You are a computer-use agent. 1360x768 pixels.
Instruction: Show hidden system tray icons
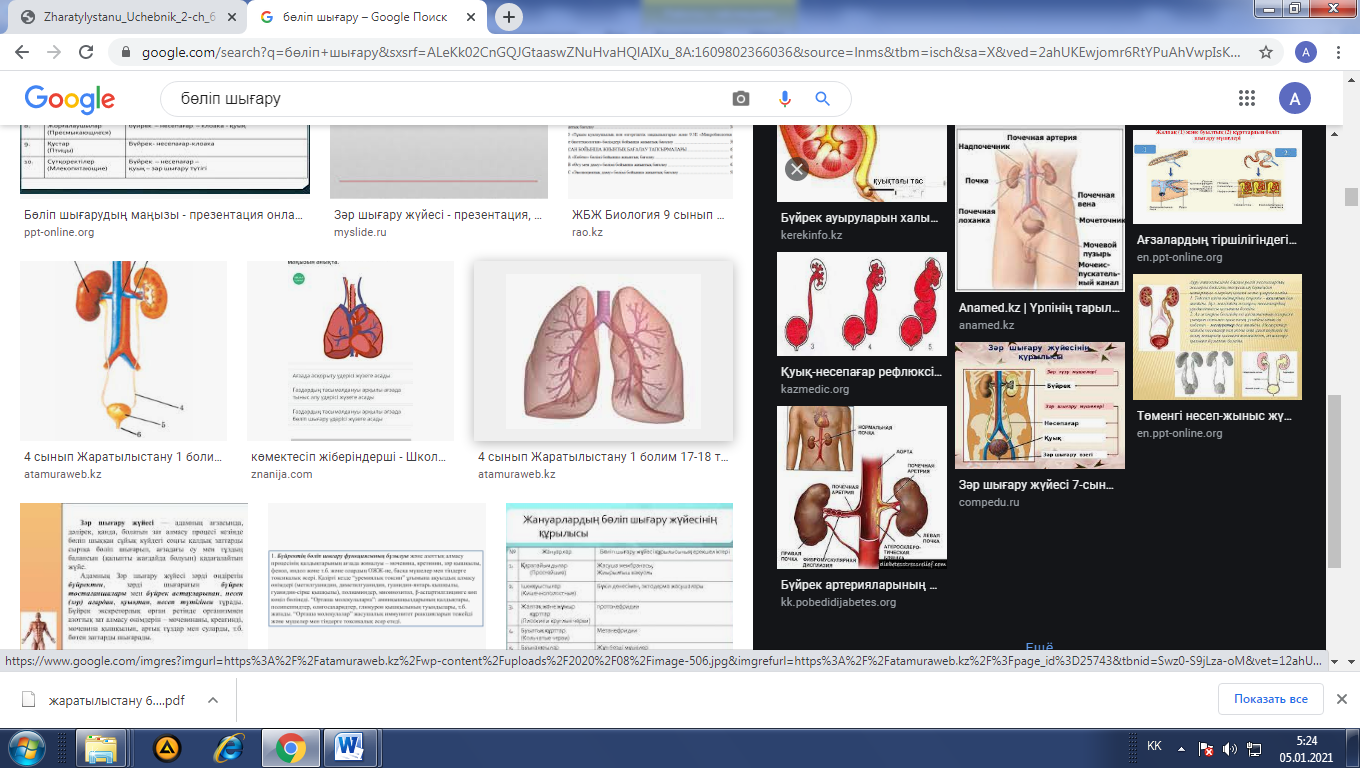[1183, 748]
